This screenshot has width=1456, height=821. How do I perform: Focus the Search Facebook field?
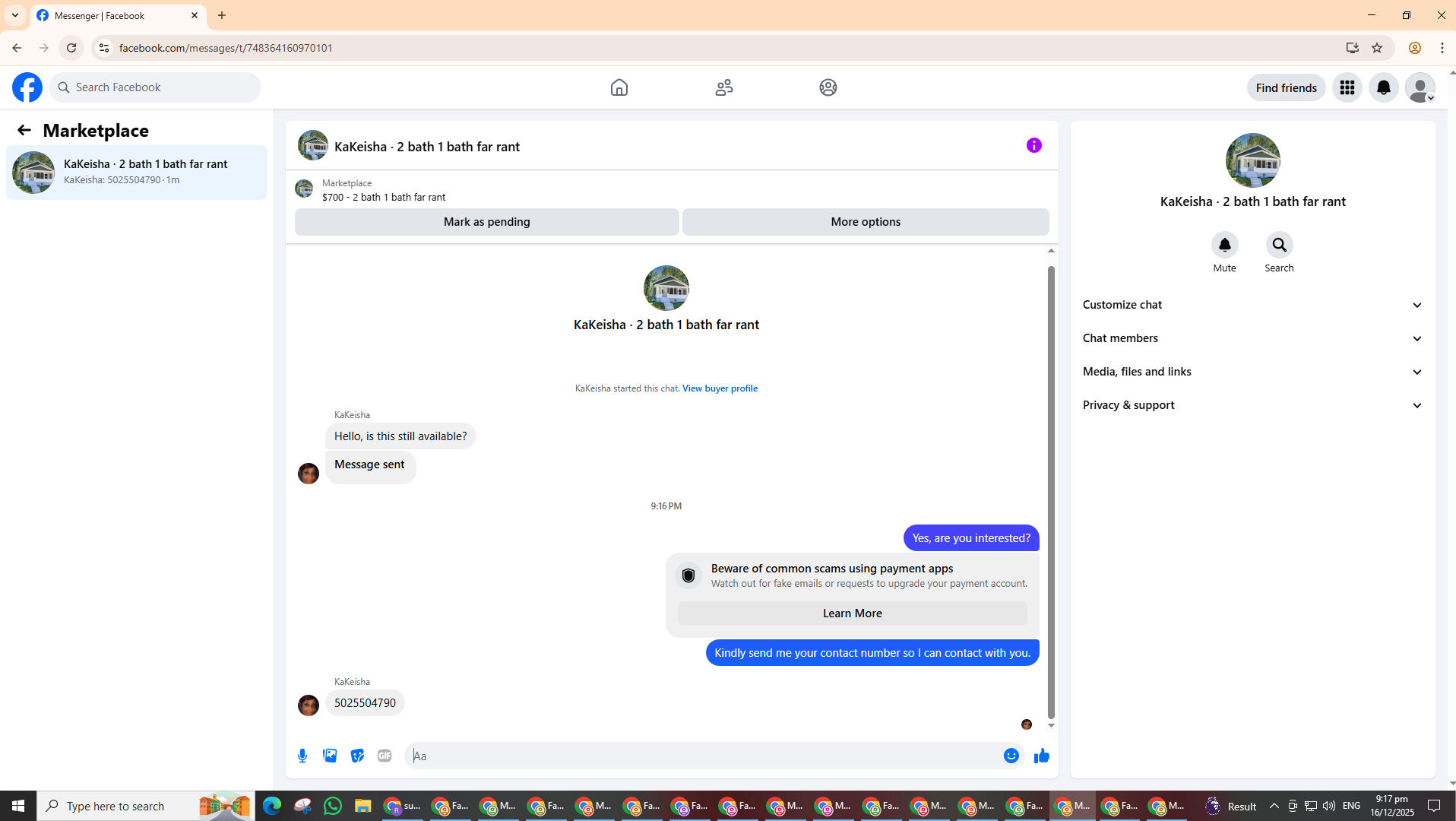click(x=155, y=87)
